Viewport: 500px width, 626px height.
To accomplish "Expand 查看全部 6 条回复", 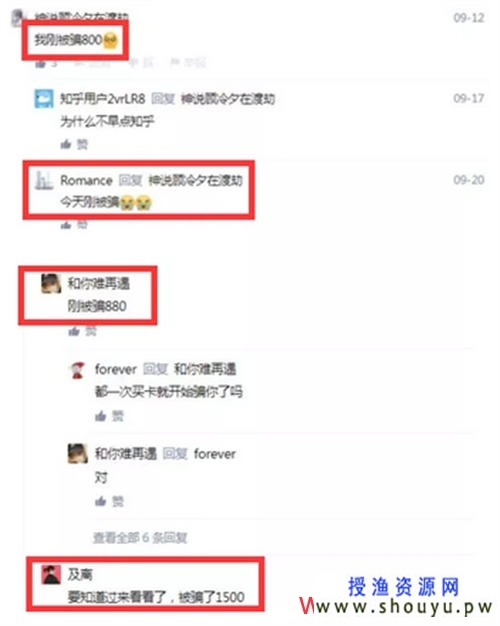I will [140, 538].
